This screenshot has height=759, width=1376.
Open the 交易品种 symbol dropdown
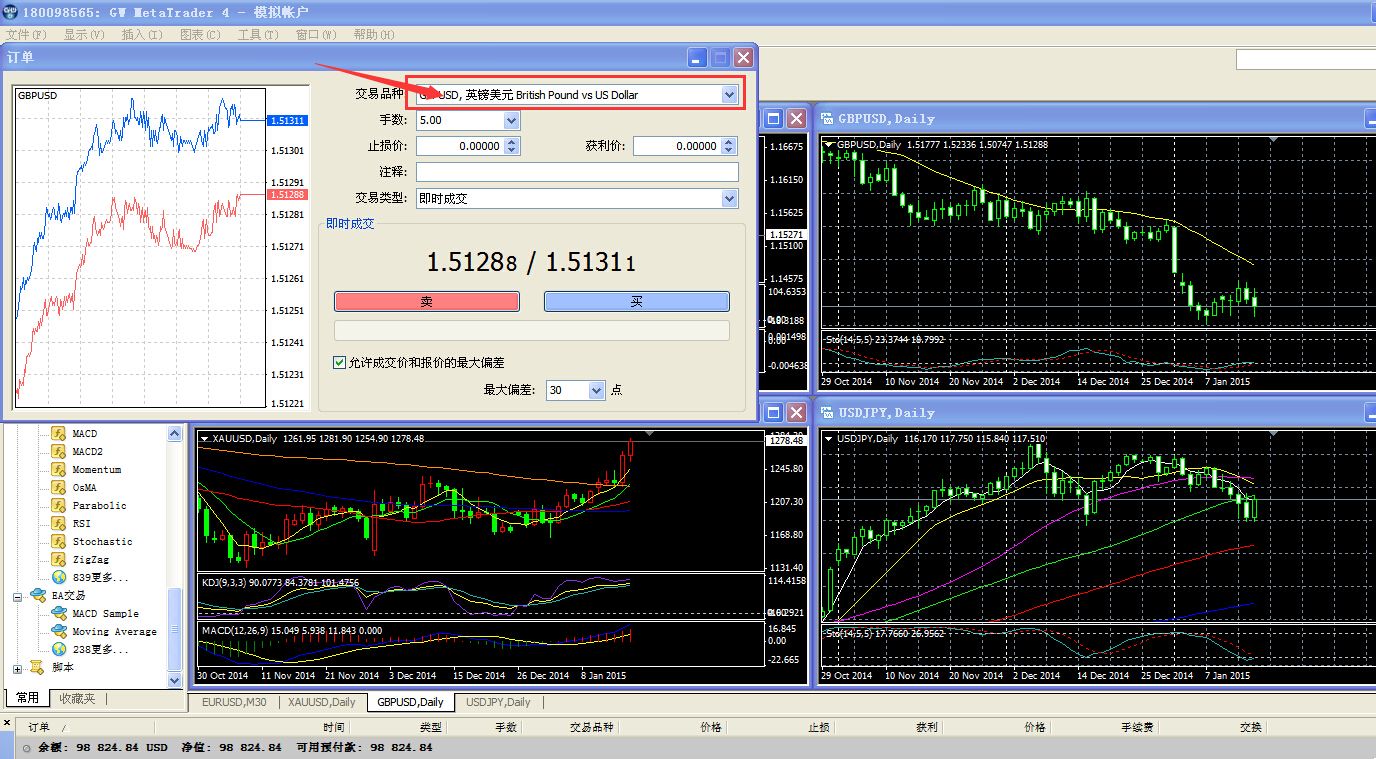[729, 95]
